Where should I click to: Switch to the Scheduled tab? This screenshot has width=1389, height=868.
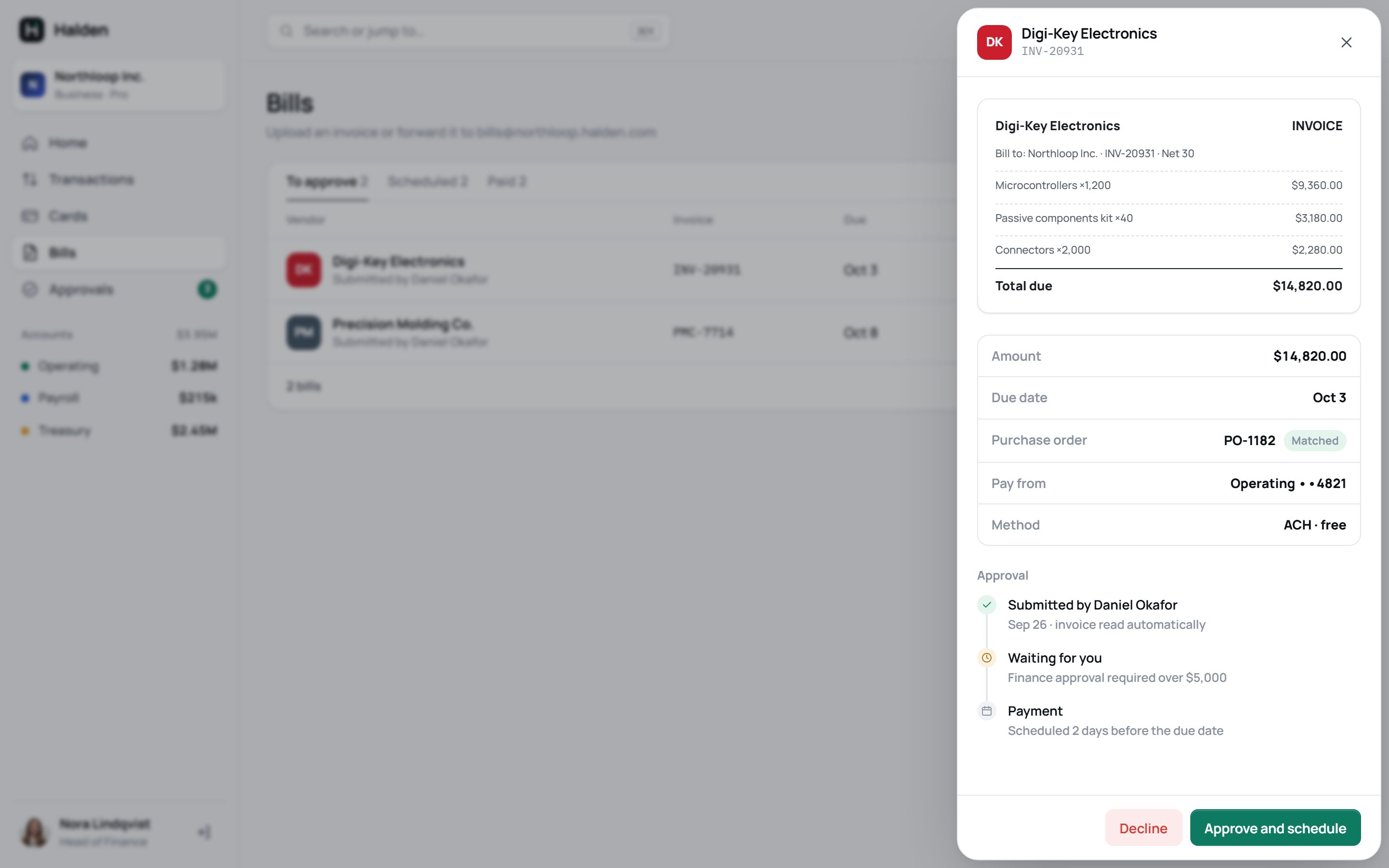click(x=428, y=181)
